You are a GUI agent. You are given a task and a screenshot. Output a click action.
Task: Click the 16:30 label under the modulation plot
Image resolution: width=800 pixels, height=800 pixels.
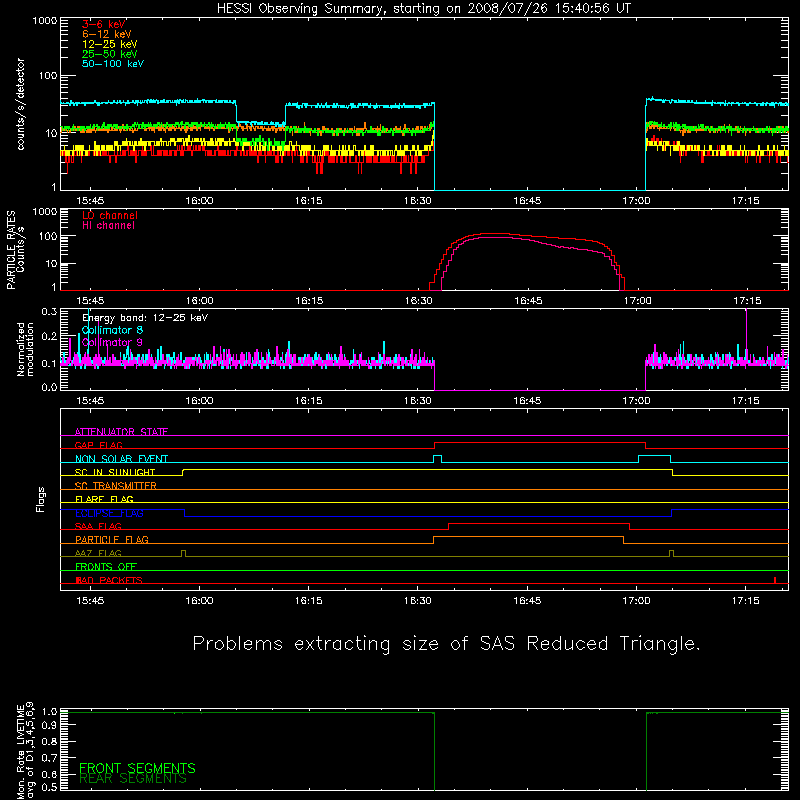point(418,401)
